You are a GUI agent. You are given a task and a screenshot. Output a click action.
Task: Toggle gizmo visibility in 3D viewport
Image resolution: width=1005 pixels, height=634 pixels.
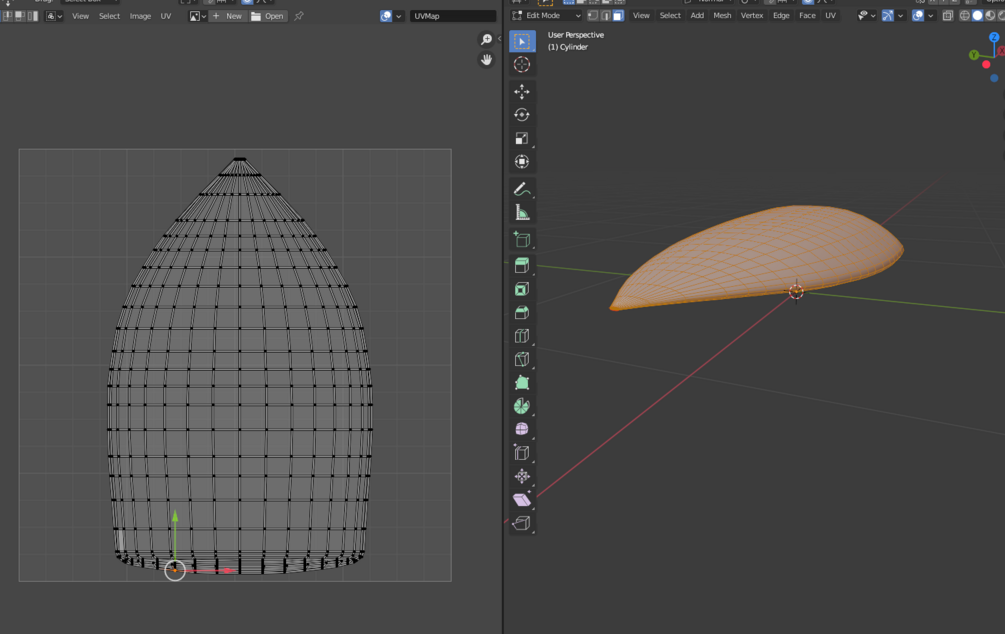tap(887, 15)
